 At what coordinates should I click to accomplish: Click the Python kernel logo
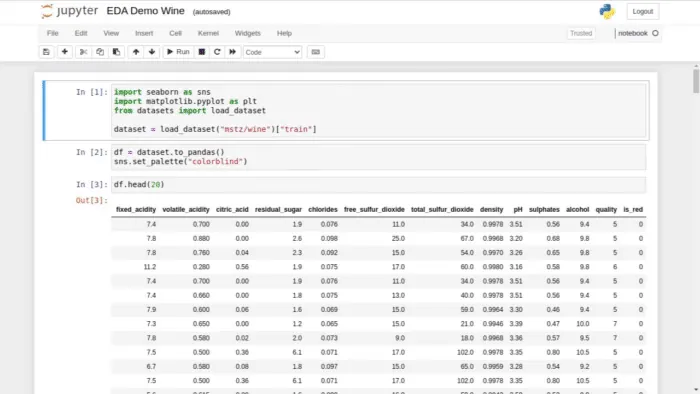(x=607, y=12)
